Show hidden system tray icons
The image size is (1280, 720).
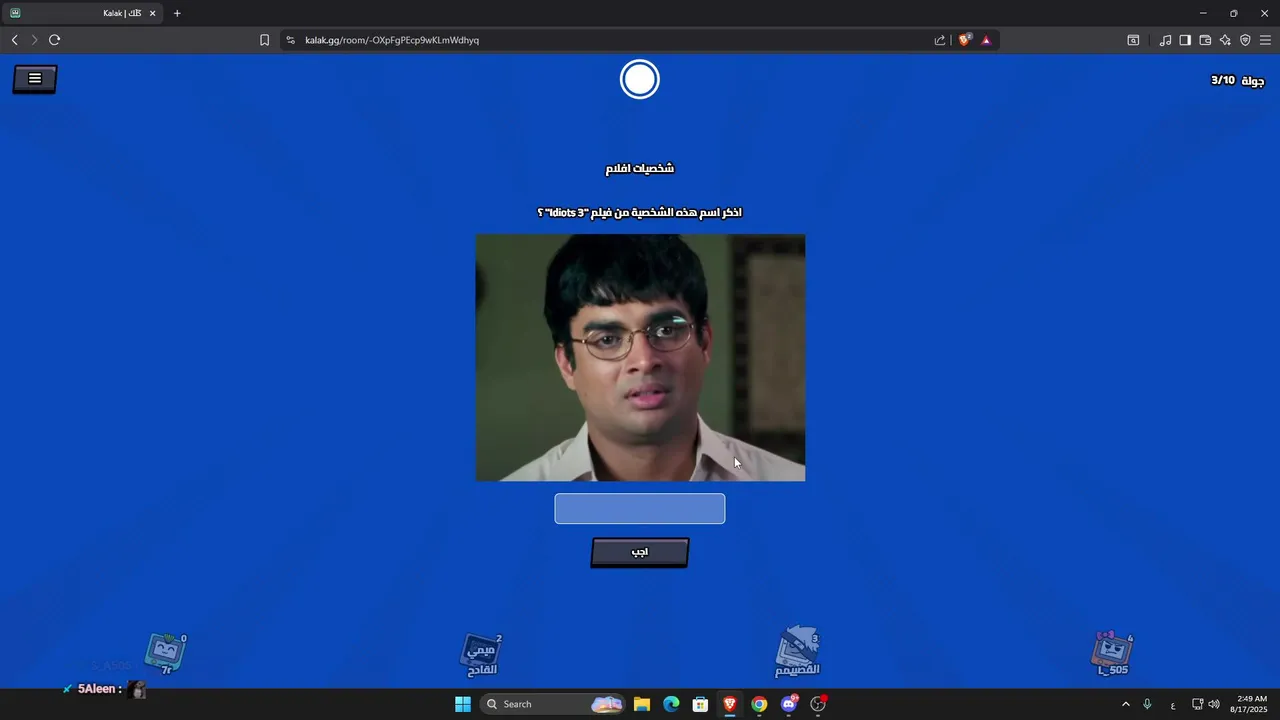(x=1125, y=704)
